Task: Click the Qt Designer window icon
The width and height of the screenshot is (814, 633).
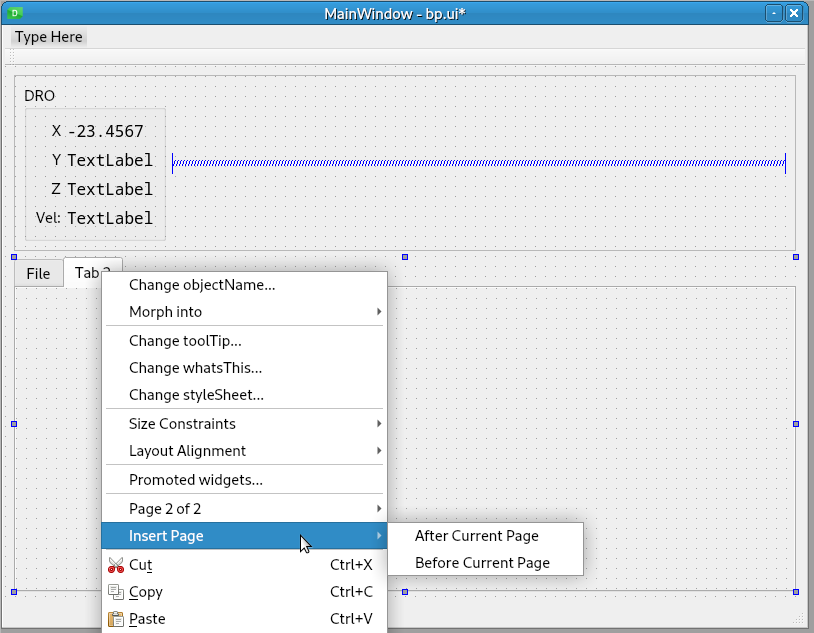Action: pyautogui.click(x=16, y=13)
